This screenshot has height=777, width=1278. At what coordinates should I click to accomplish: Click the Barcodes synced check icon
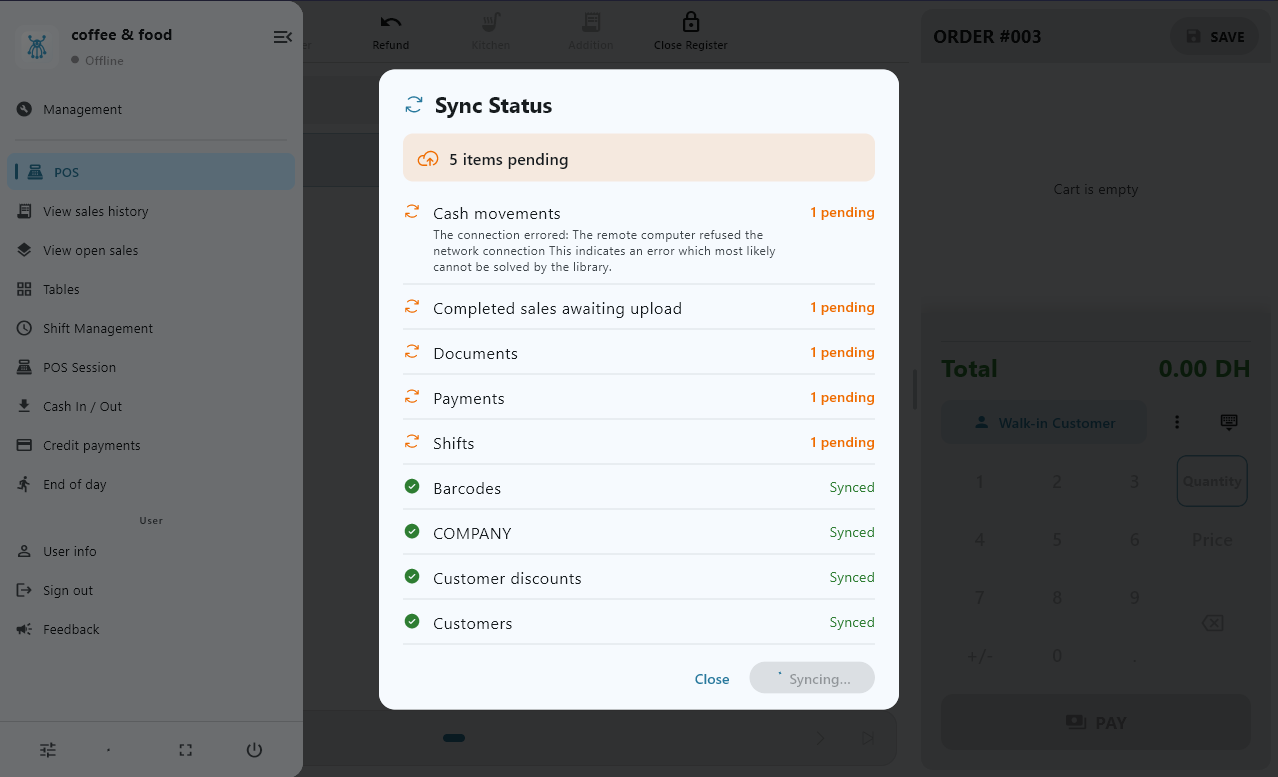pos(412,487)
